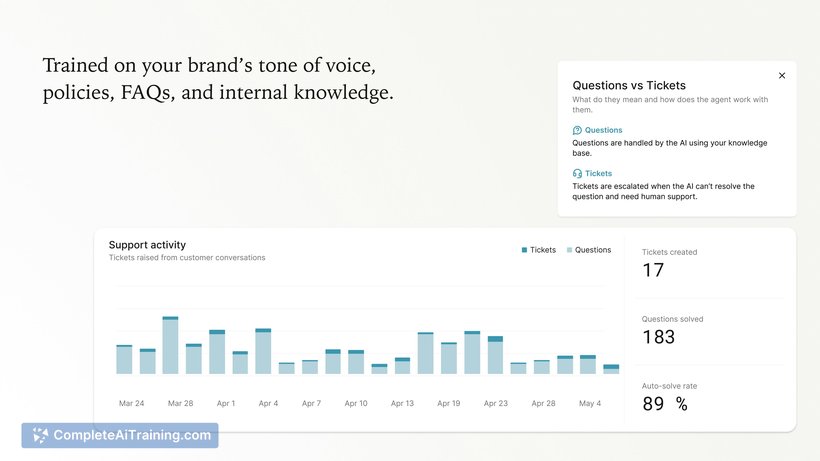This screenshot has width=820, height=461.
Task: Click the Questions legend color swatch
Action: (569, 250)
